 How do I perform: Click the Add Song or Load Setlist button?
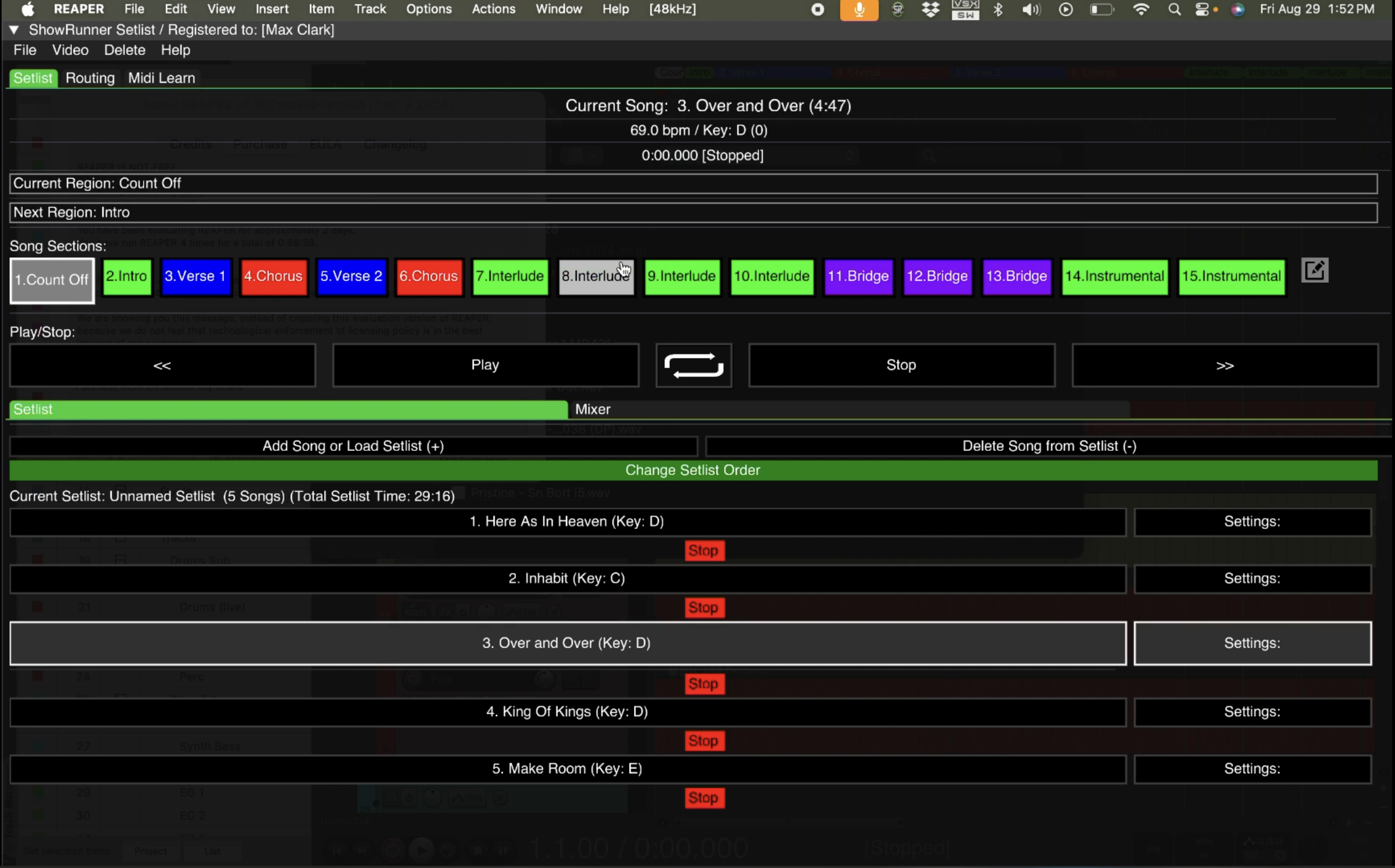[353, 446]
